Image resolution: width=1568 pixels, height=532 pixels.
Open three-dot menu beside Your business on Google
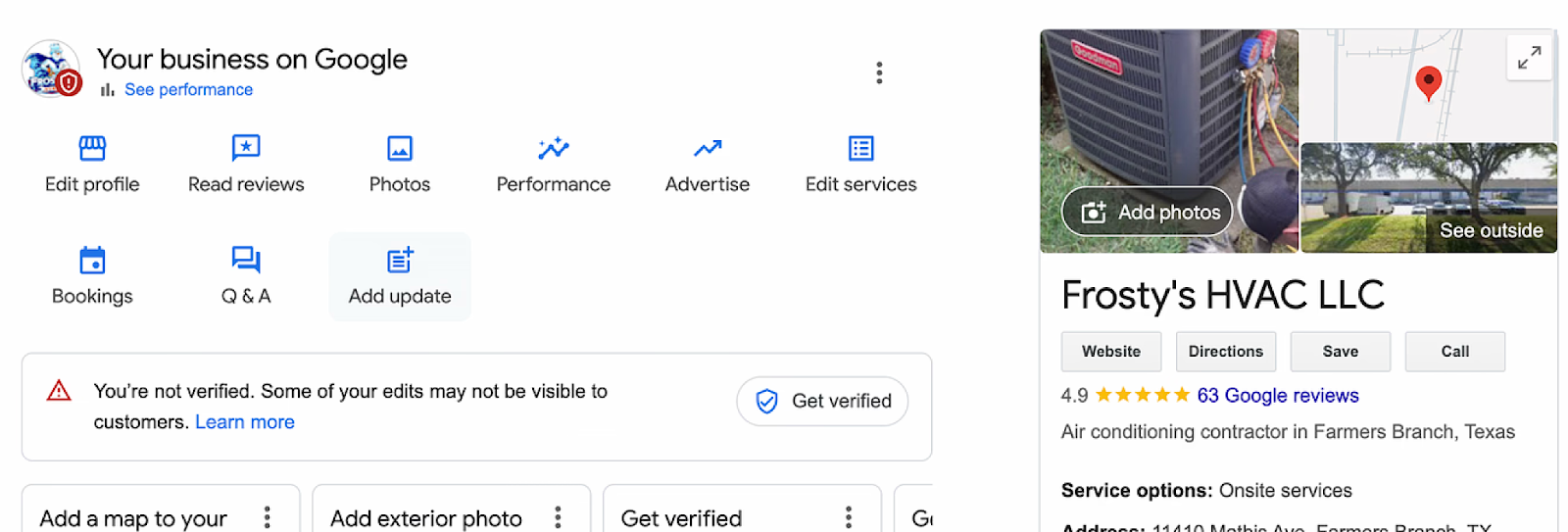(879, 73)
